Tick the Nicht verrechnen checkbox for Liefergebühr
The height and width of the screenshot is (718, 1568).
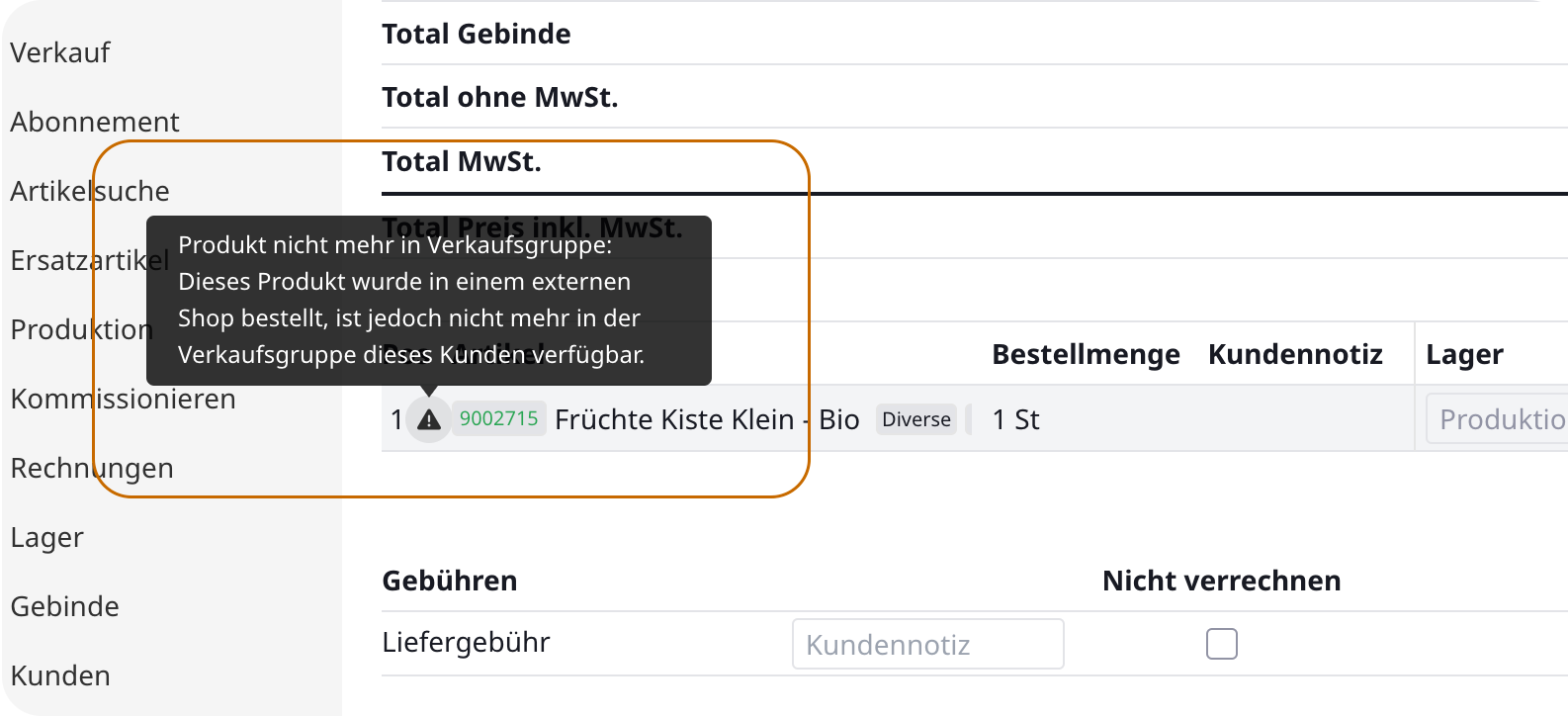coord(1222,644)
